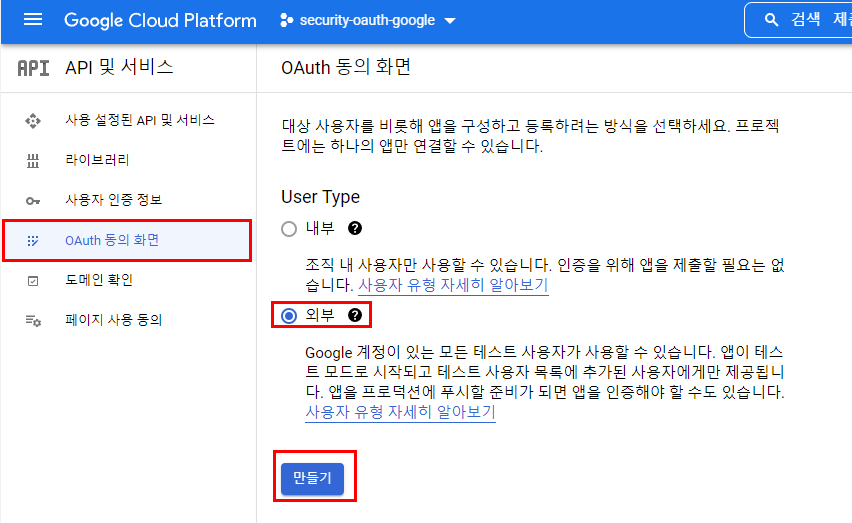
Task: Click the 라이브러리 library icon
Action: click(x=33, y=161)
